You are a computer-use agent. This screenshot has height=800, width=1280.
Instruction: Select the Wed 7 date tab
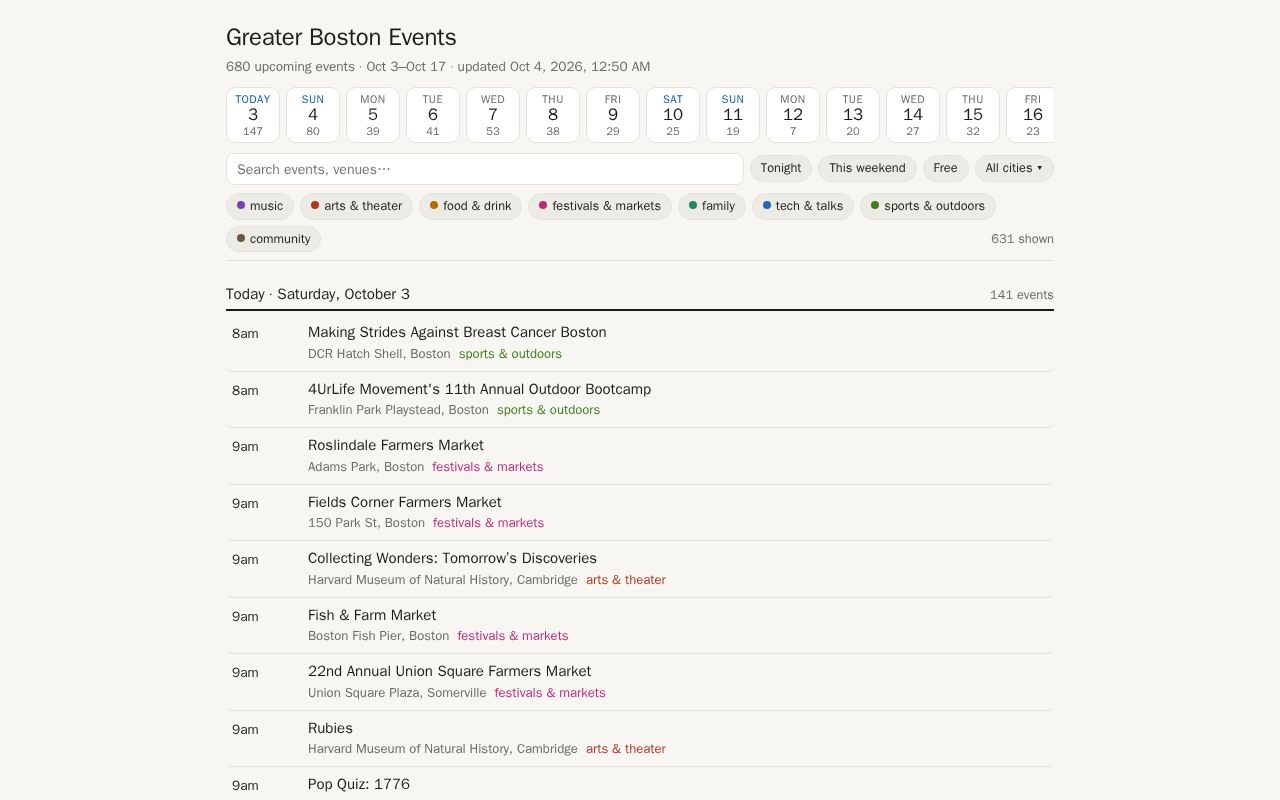(x=493, y=115)
